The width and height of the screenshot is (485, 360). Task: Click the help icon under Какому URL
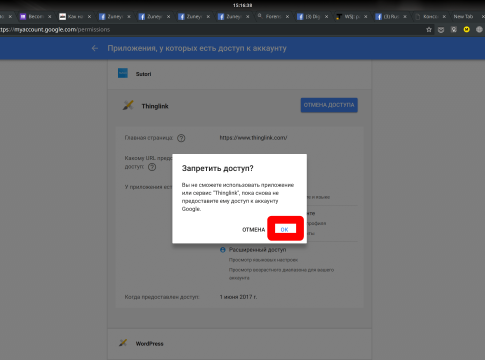tap(152, 167)
